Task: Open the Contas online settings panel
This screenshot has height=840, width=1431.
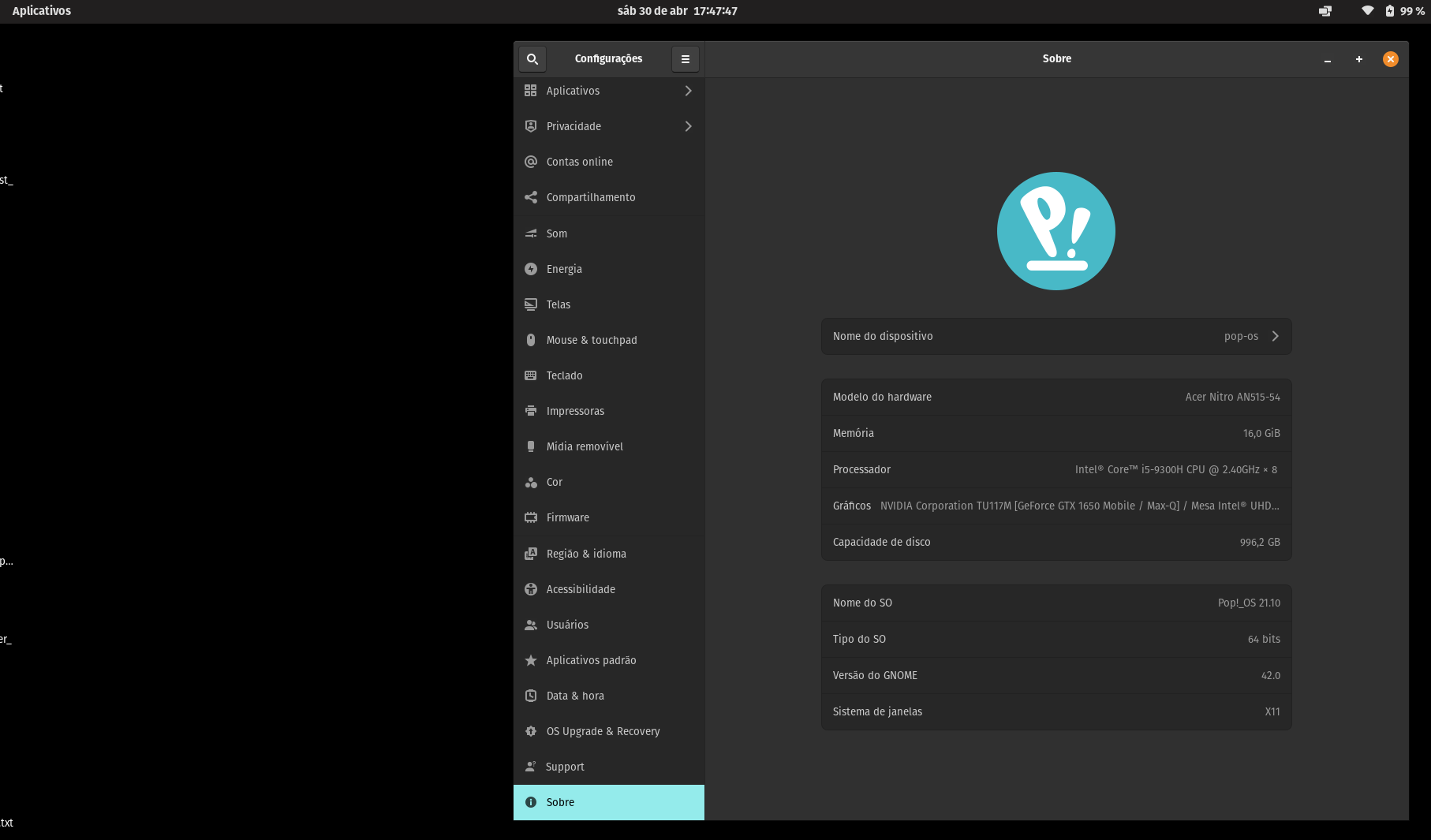Action: point(609,162)
